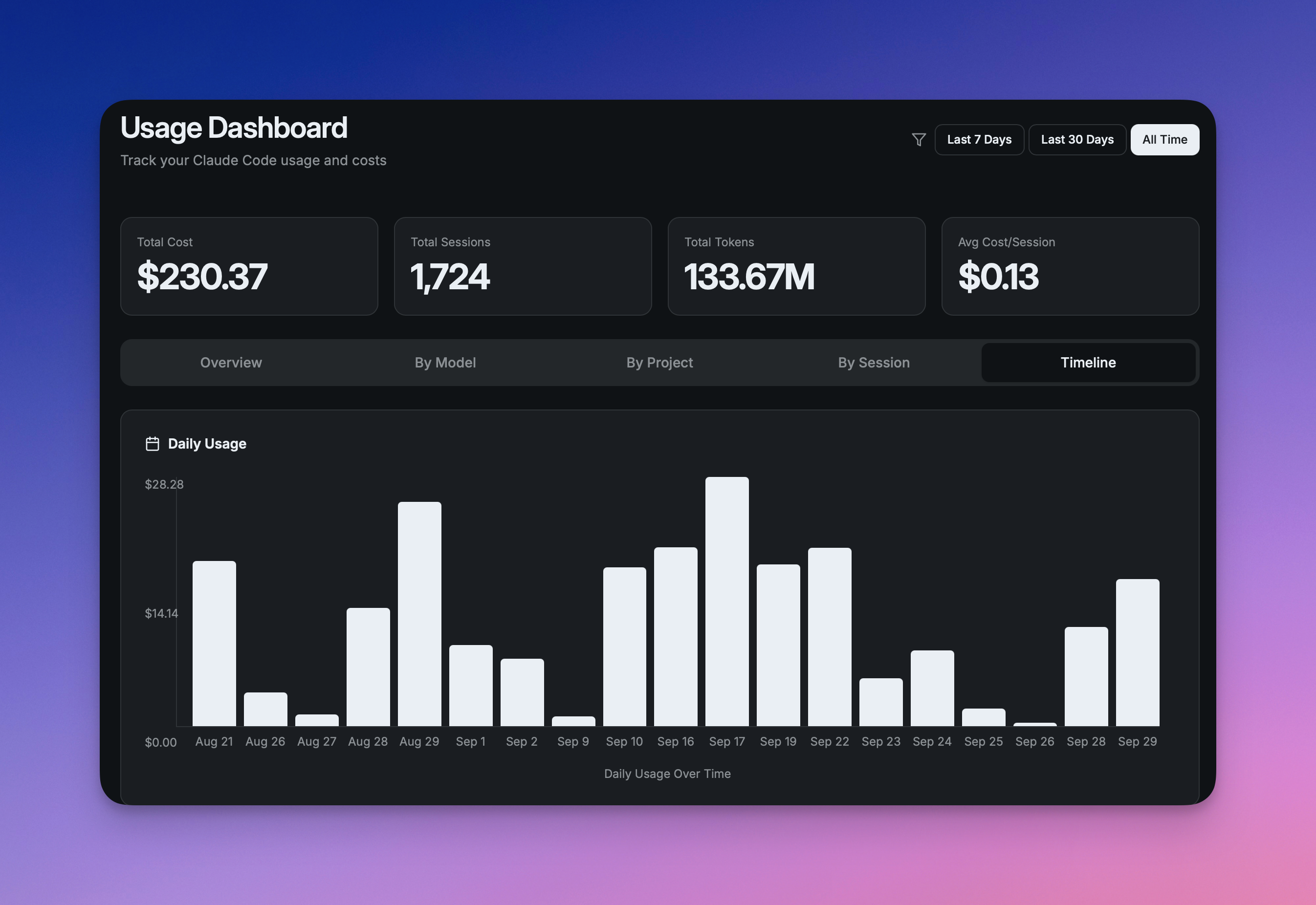This screenshot has height=905, width=1316.
Task: Select the Aug 21 usage bar
Action: pyautogui.click(x=214, y=643)
